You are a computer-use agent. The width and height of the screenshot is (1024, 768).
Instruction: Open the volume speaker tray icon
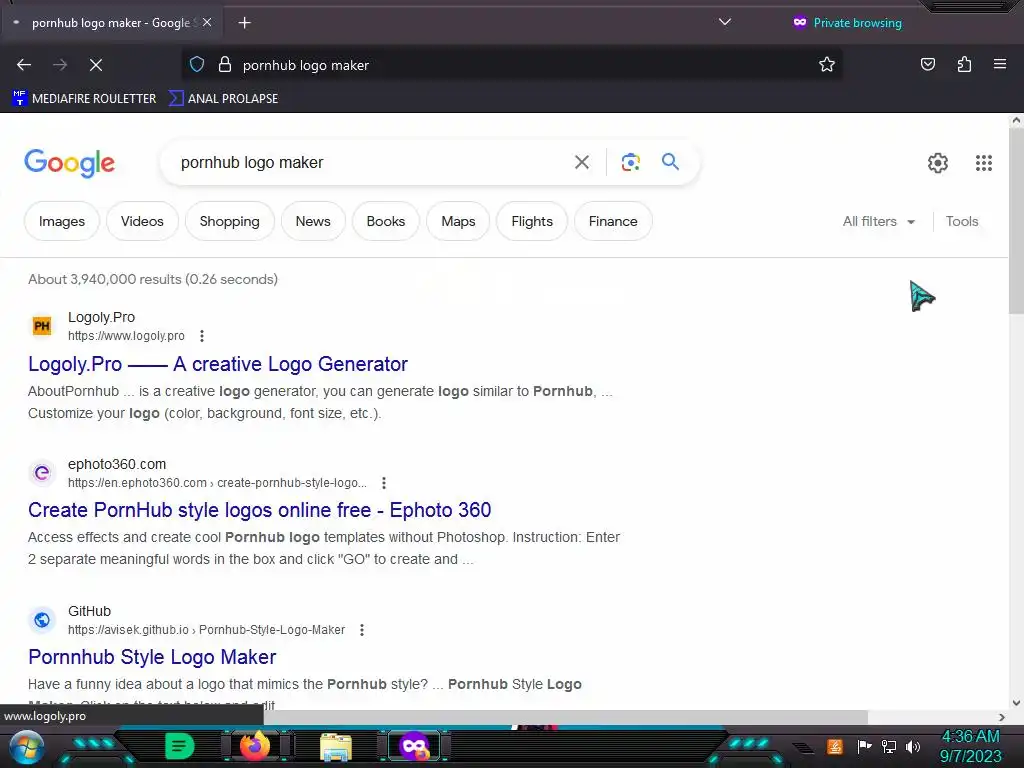912,746
